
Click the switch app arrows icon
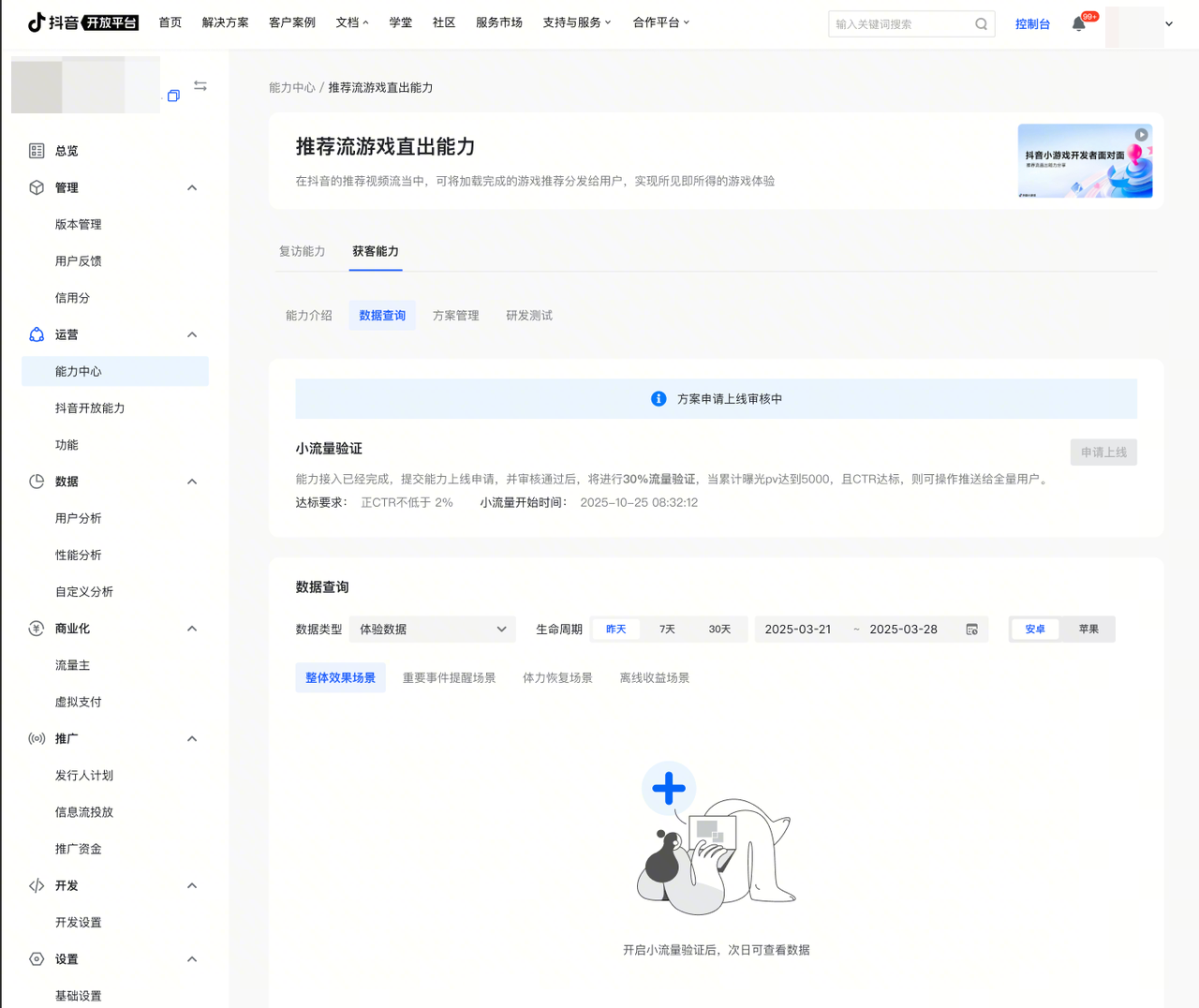pos(200,86)
